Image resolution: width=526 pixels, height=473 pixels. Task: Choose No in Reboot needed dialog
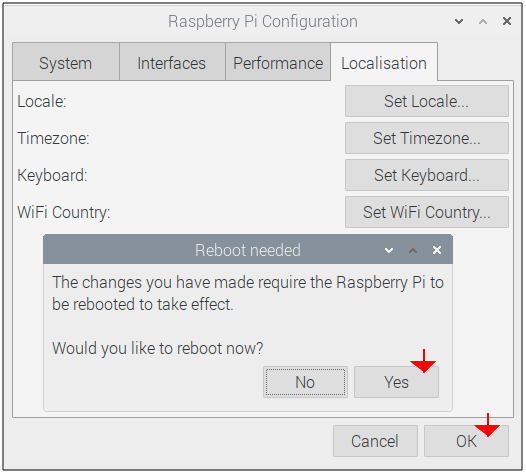[305, 382]
